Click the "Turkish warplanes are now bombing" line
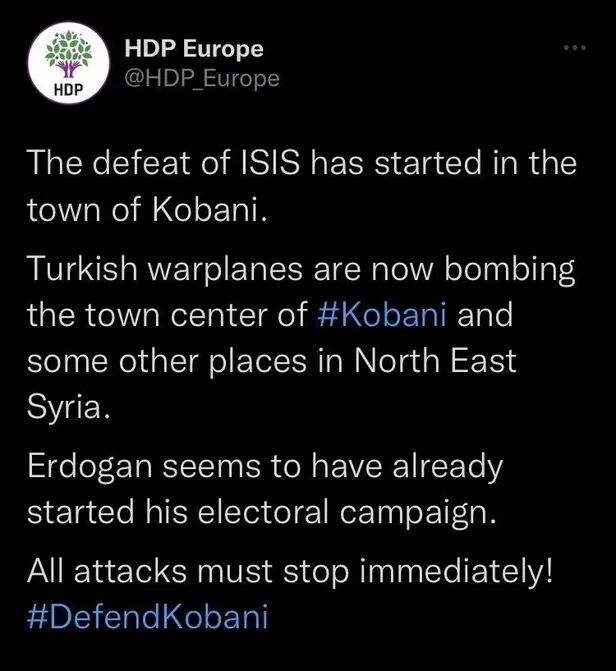 [x=300, y=270]
